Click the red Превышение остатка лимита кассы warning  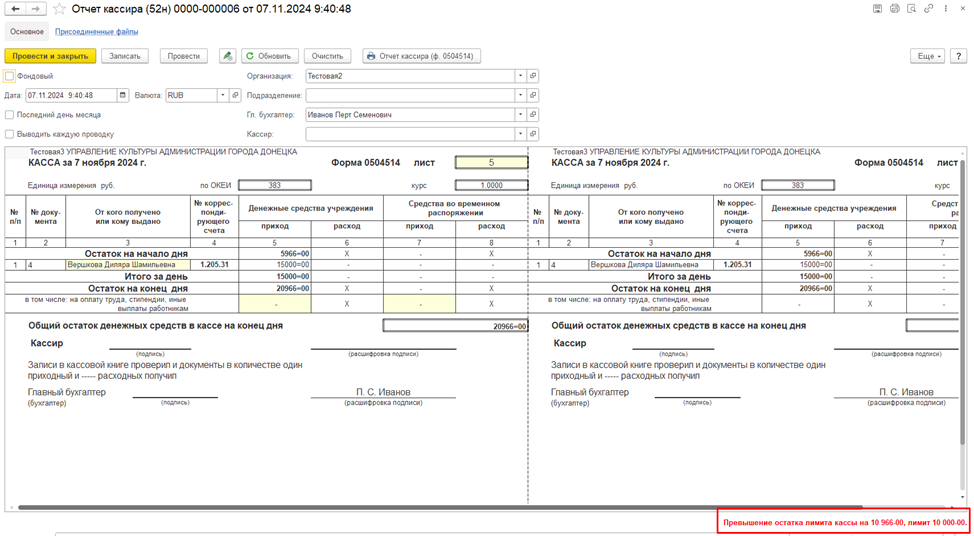tap(844, 522)
